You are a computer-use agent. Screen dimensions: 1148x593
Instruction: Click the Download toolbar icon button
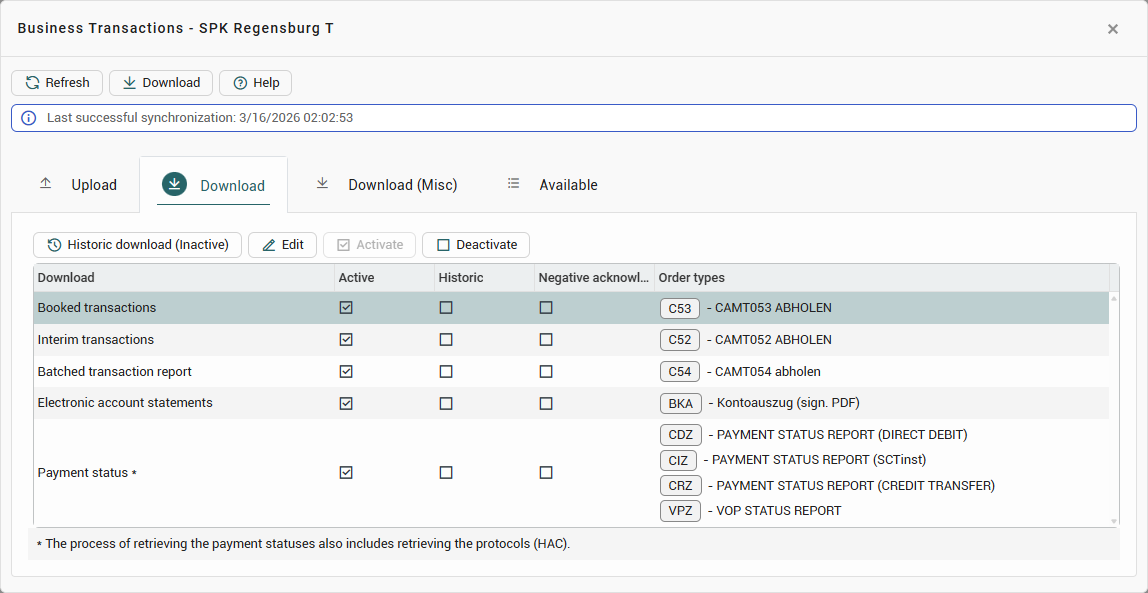(x=129, y=83)
